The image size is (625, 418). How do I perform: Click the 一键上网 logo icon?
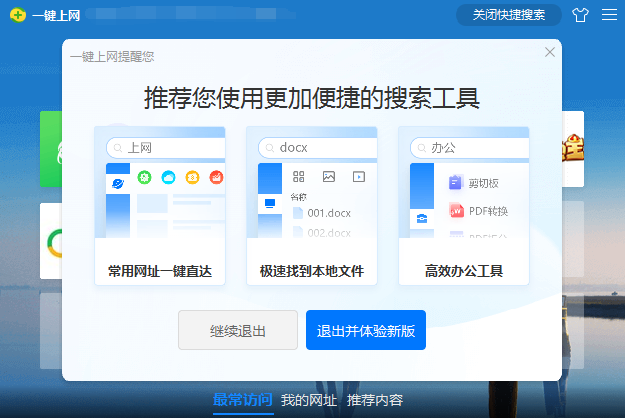click(17, 15)
